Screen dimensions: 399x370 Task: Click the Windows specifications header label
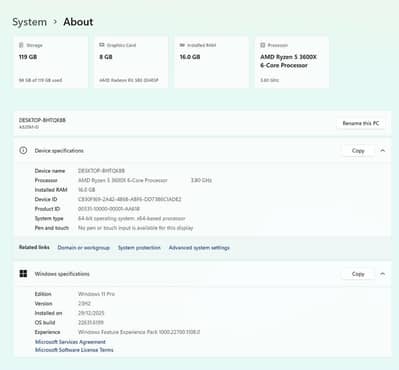click(62, 274)
